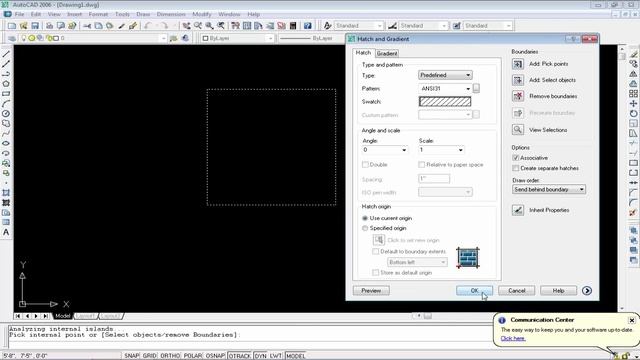This screenshot has width=640, height=360.
Task: Click the hatch origin brick preview image
Action: [x=468, y=258]
